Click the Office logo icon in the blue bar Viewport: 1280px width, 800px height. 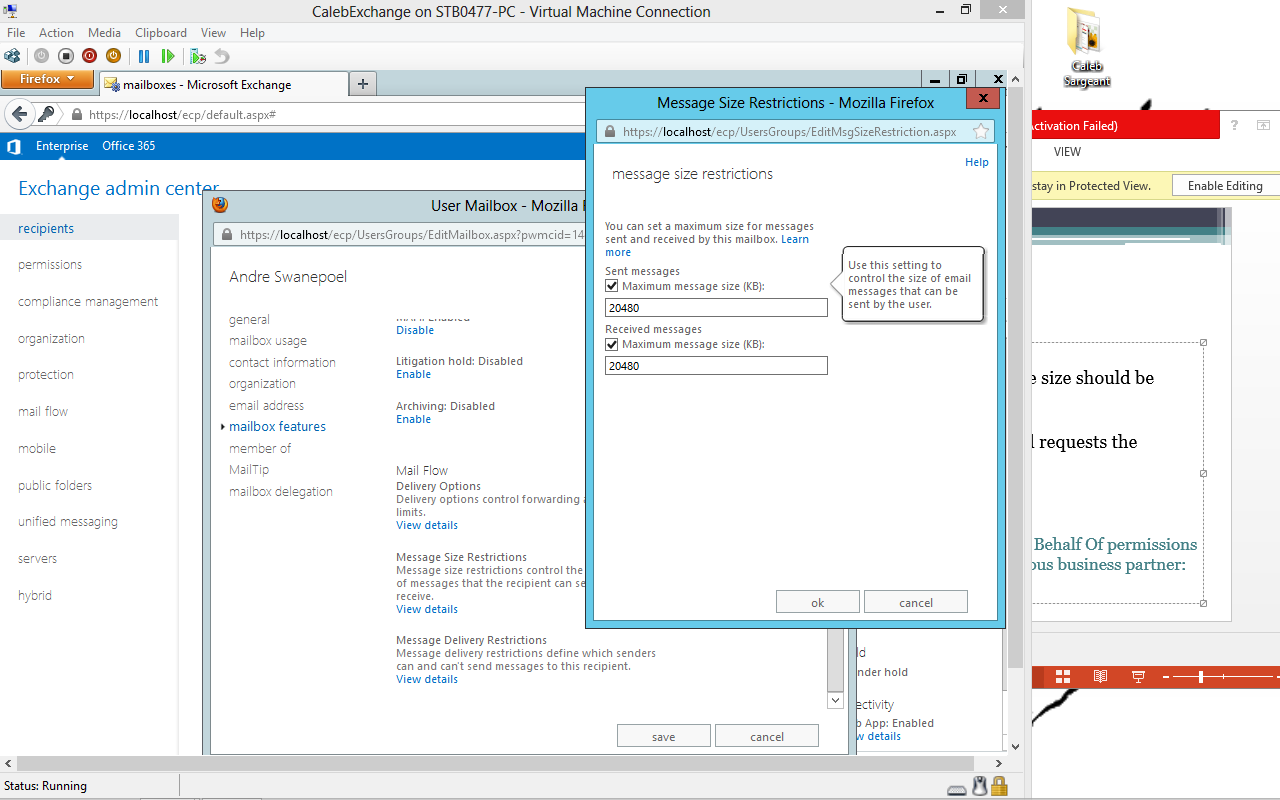tap(14, 146)
